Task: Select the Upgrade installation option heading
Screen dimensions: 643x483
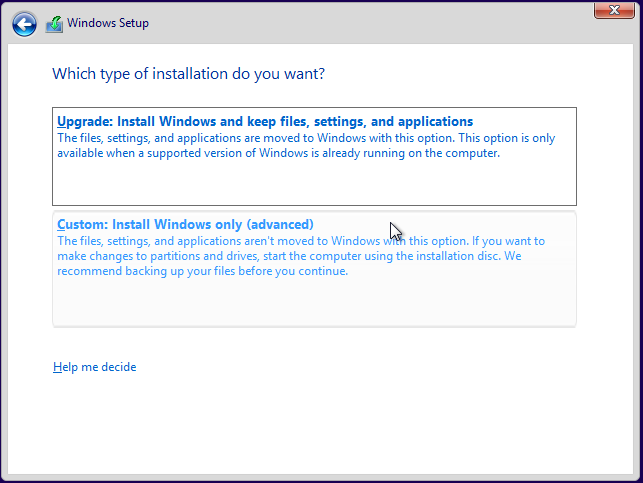Action: 265,122
